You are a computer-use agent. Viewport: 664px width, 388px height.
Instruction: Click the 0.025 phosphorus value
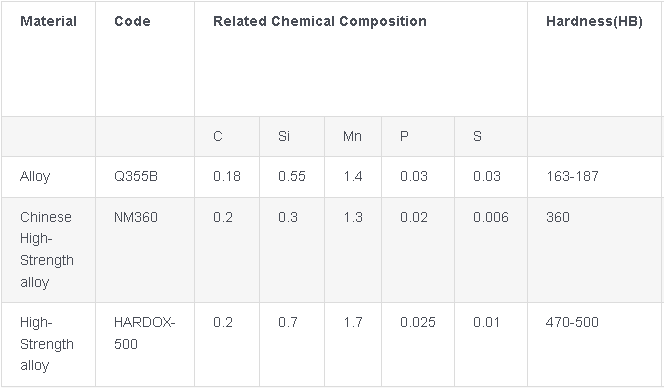pyautogui.click(x=418, y=322)
